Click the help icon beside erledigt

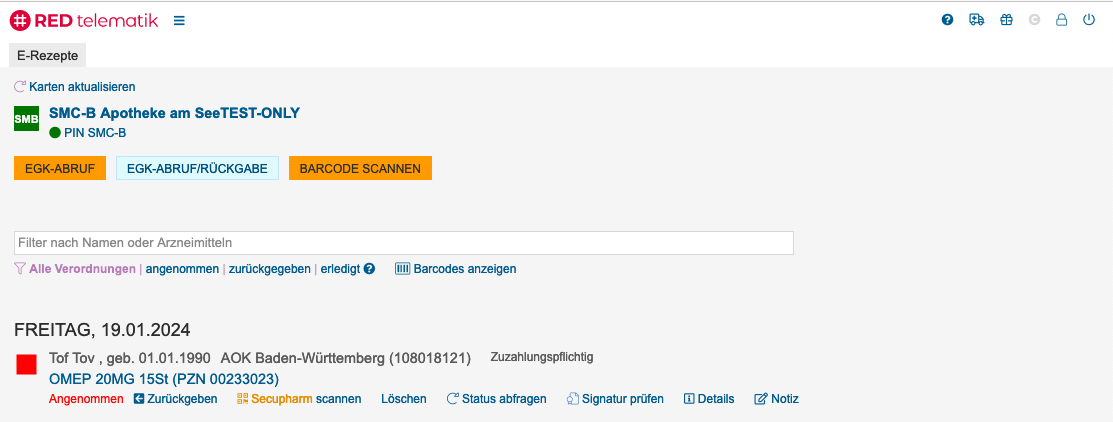pos(369,269)
